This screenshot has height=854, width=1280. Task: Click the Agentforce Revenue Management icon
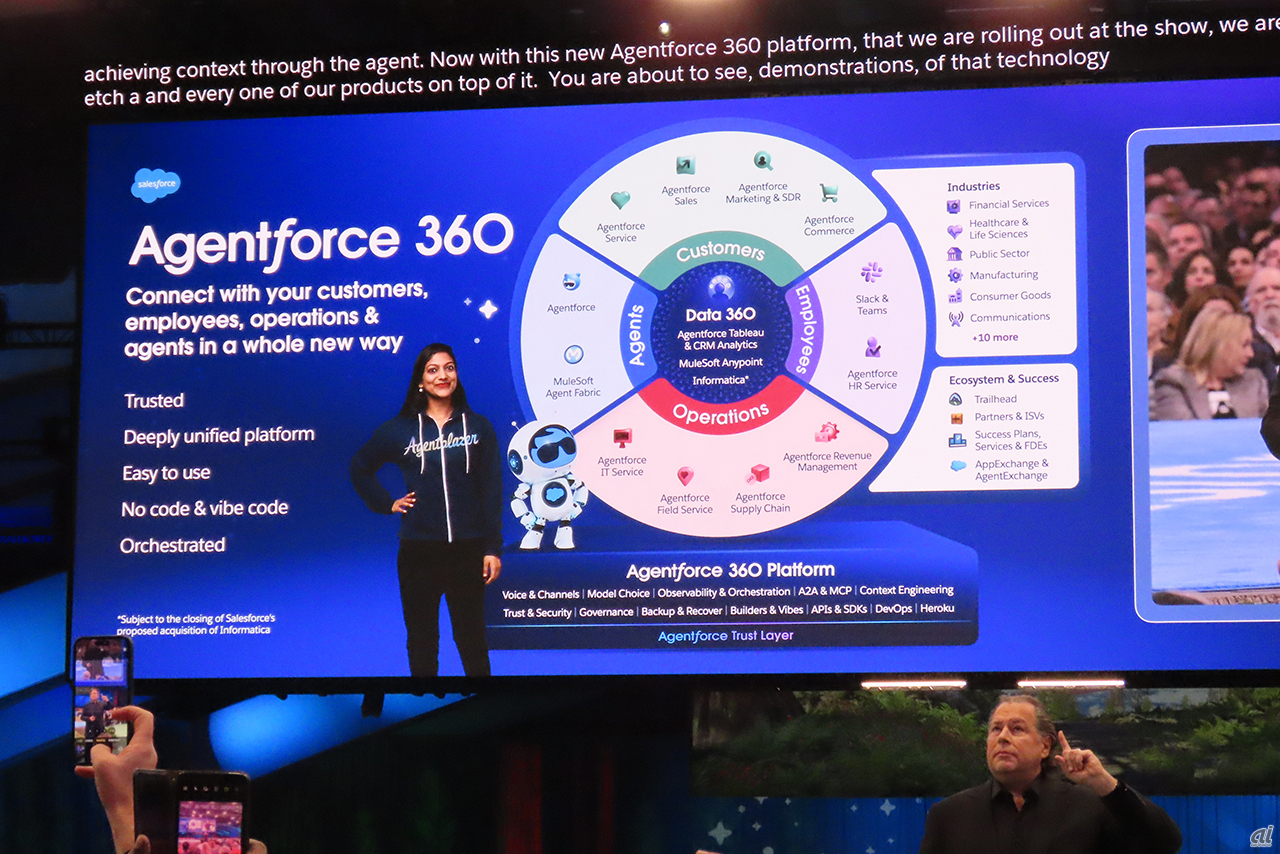pos(827,432)
